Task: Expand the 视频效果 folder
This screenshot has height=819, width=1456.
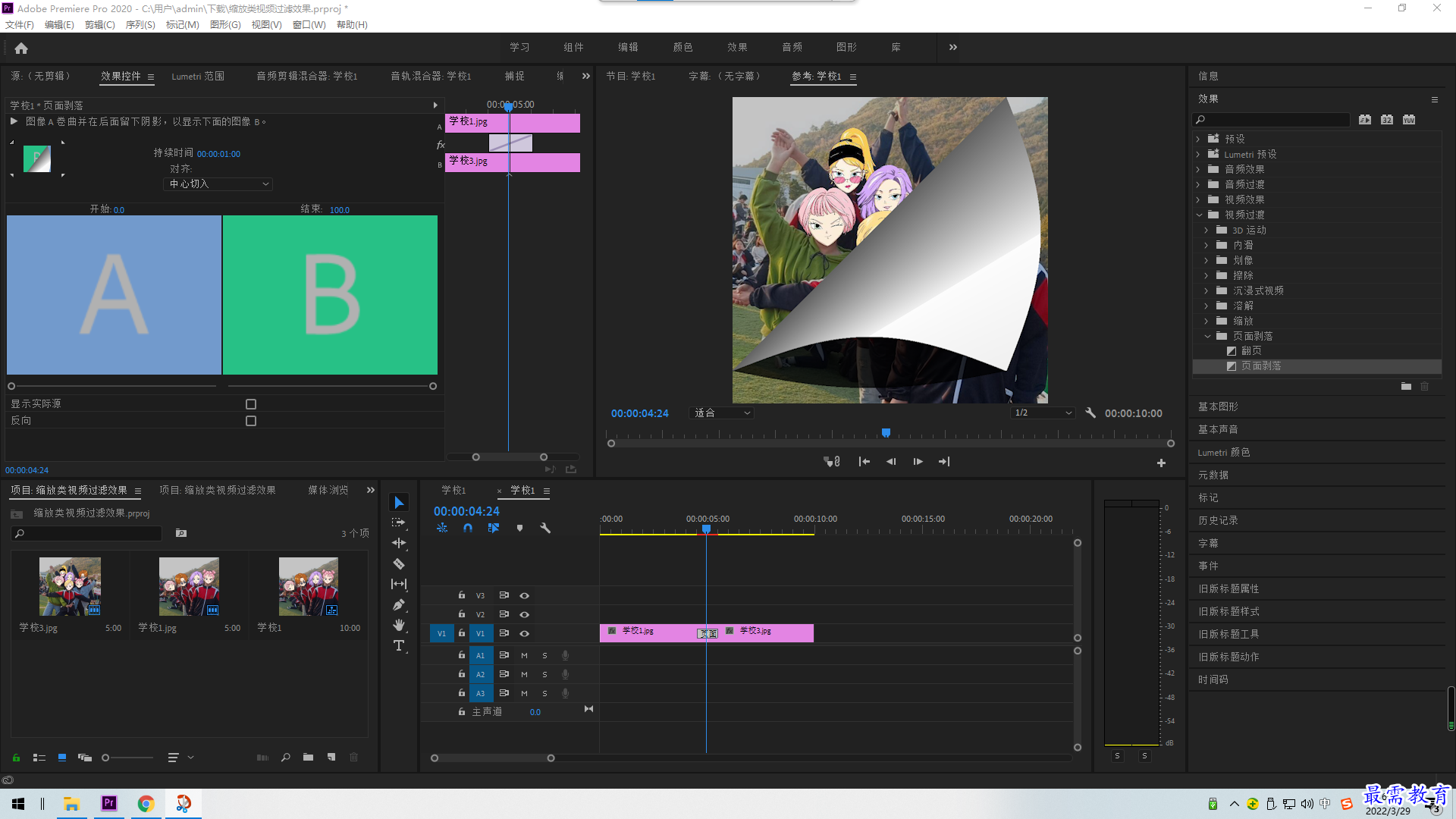Action: pos(1198,200)
